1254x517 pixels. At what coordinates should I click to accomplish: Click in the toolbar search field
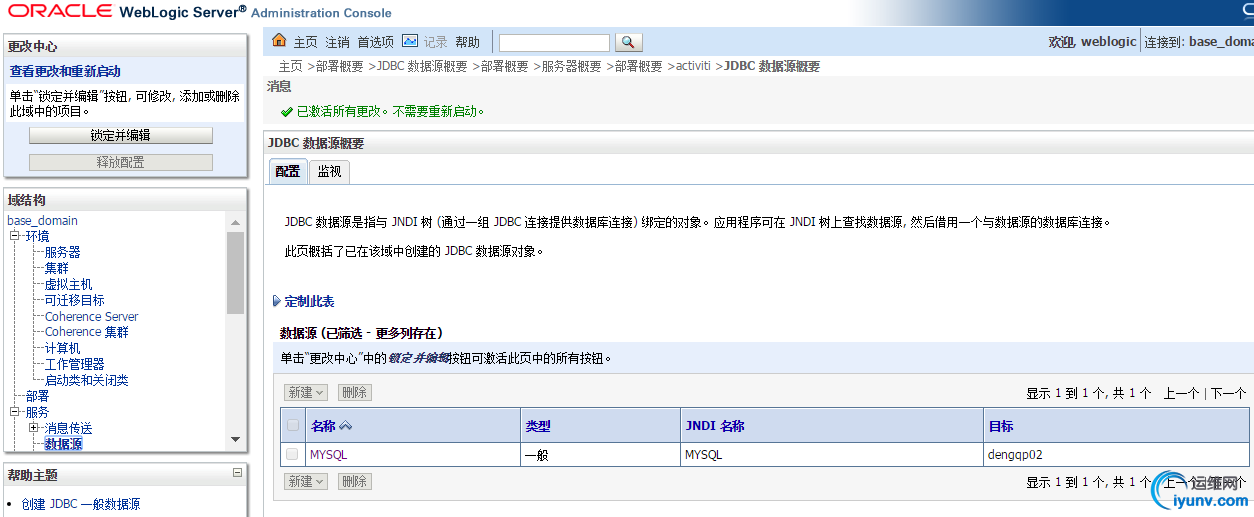pyautogui.click(x=554, y=42)
